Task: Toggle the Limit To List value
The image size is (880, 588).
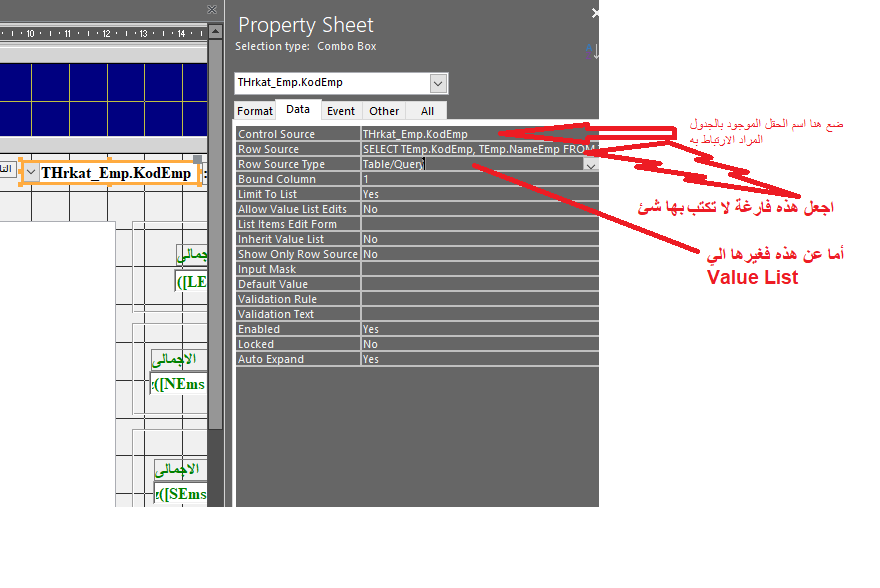Action: pos(479,194)
